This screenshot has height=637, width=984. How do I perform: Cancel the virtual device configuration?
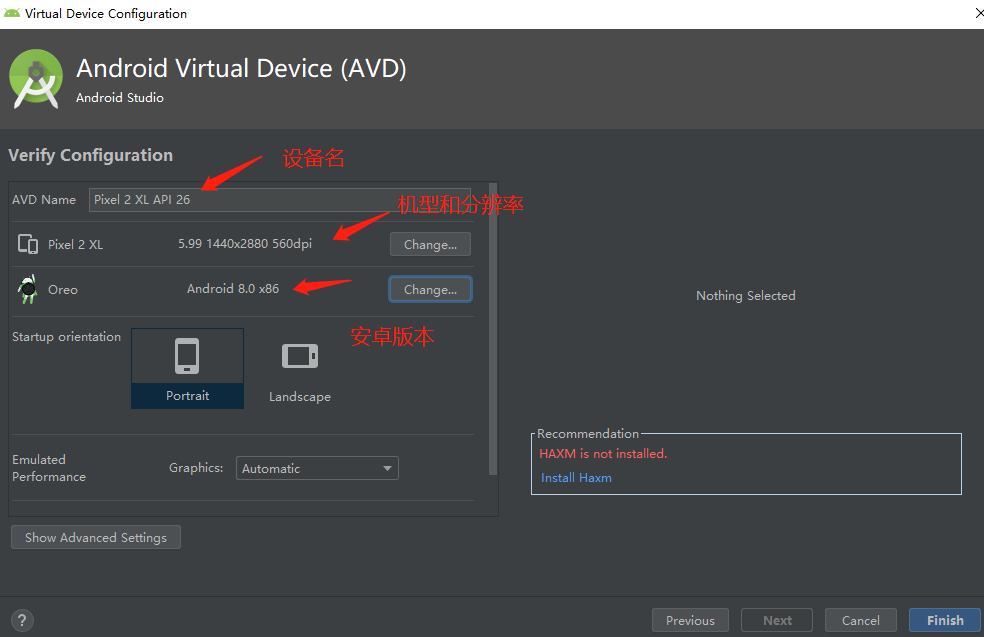tap(860, 620)
